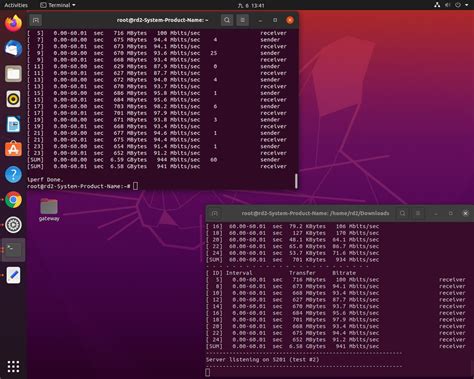
Task: Open the Files manager dock icon
Action: [x=13, y=74]
